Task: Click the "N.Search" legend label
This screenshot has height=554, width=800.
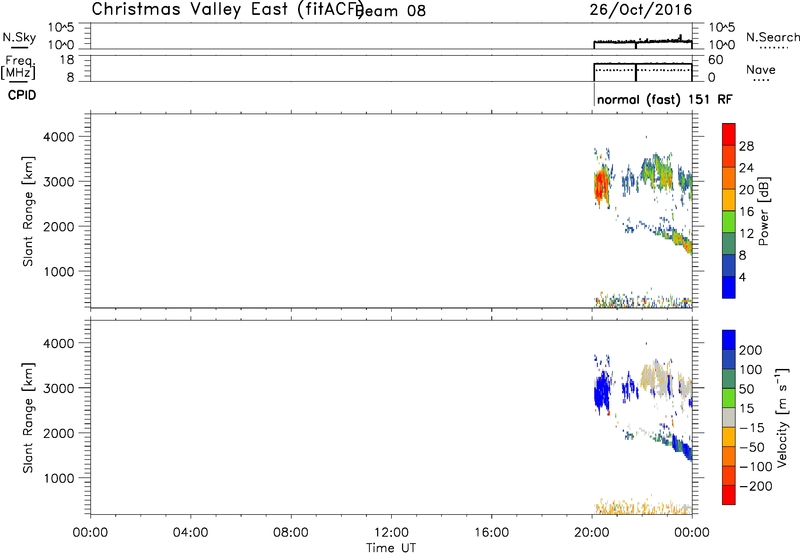Action: click(772, 37)
